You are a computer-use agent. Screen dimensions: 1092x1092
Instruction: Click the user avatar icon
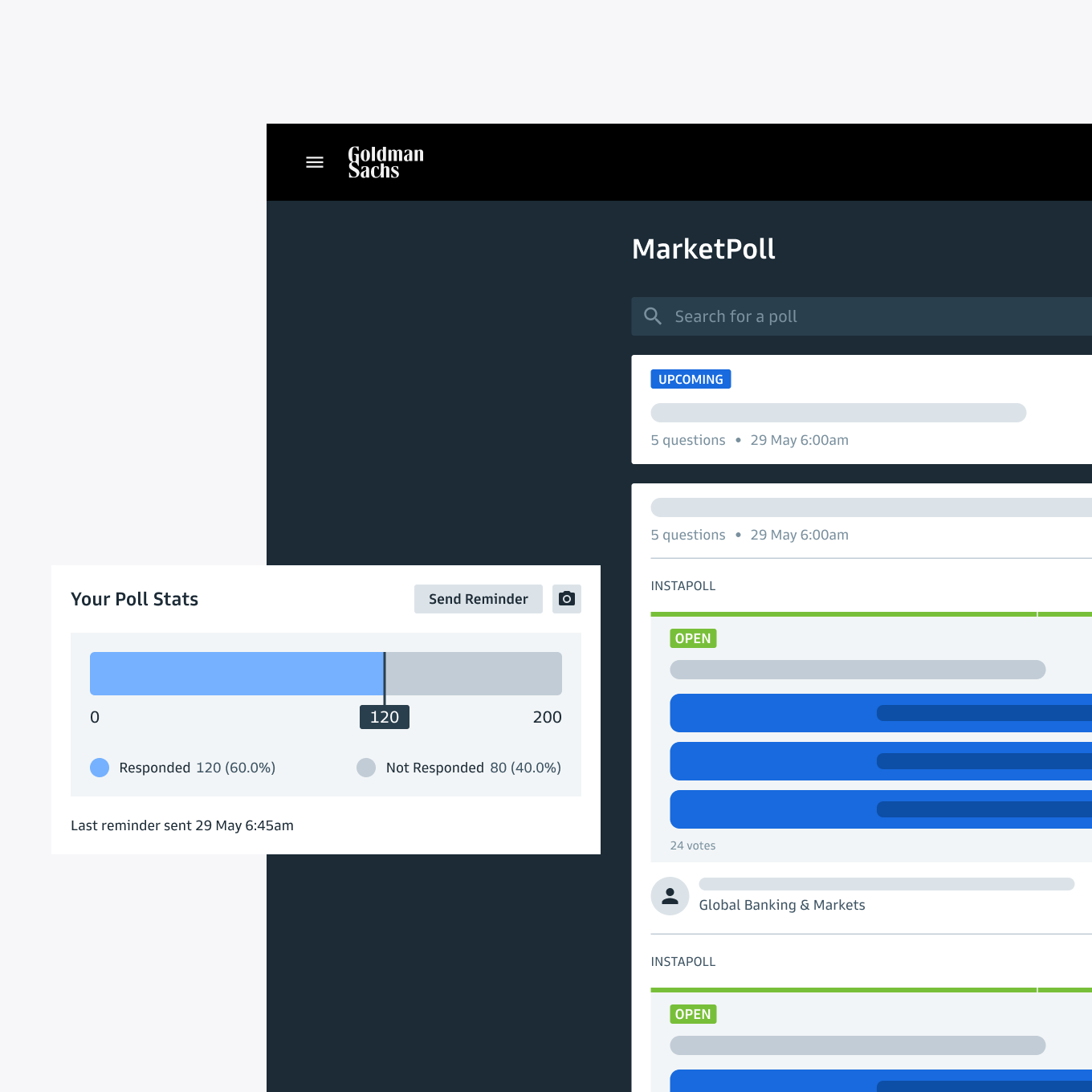pyautogui.click(x=670, y=896)
